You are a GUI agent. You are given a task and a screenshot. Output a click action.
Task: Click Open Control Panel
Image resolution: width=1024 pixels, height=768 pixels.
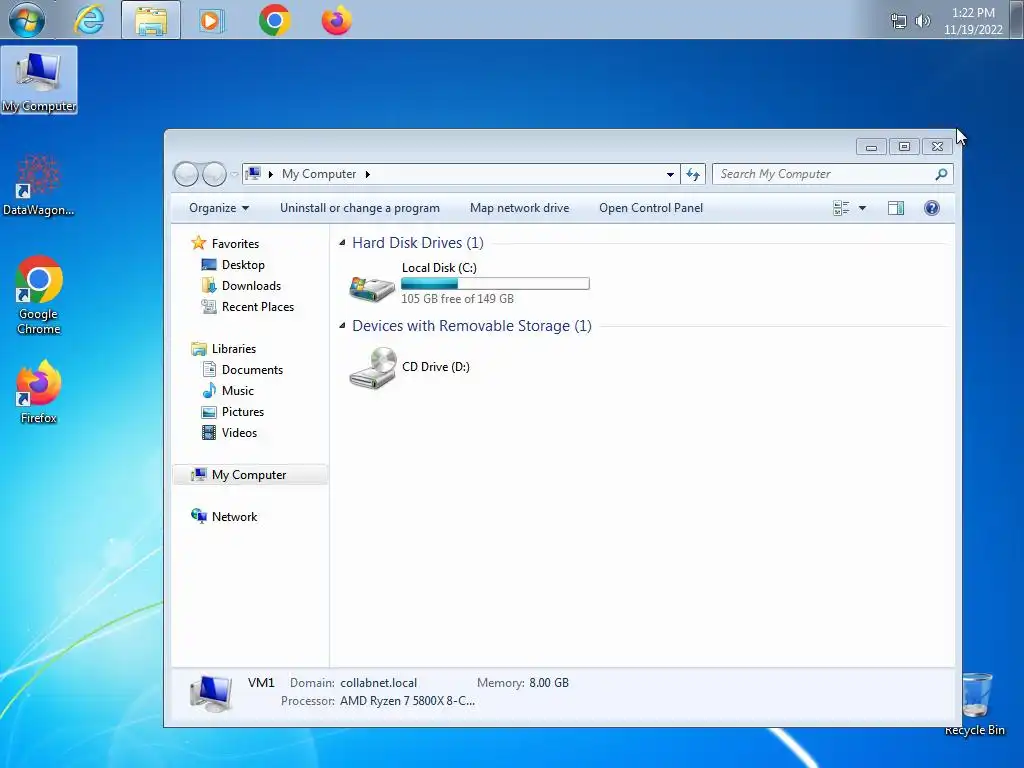(651, 208)
